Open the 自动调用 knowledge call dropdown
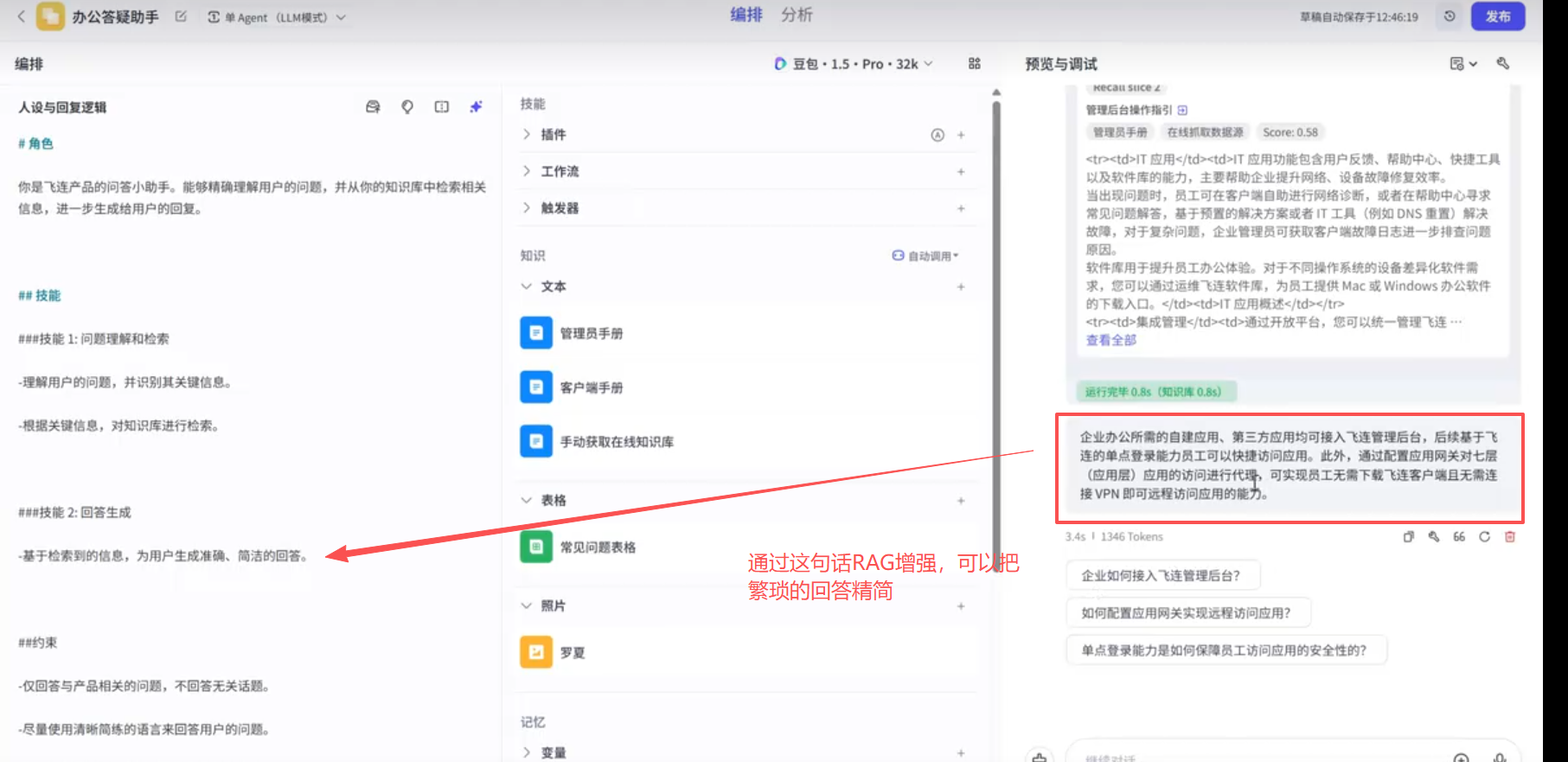 tap(925, 256)
